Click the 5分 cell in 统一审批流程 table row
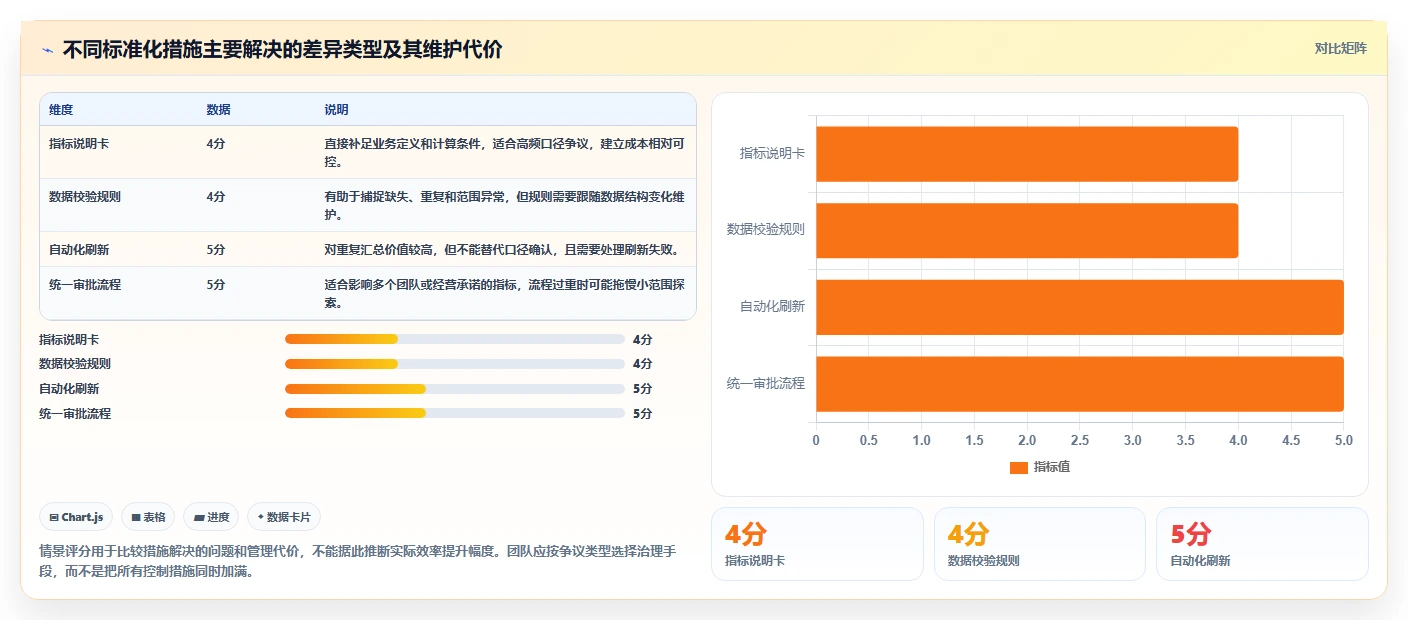 tap(216, 284)
